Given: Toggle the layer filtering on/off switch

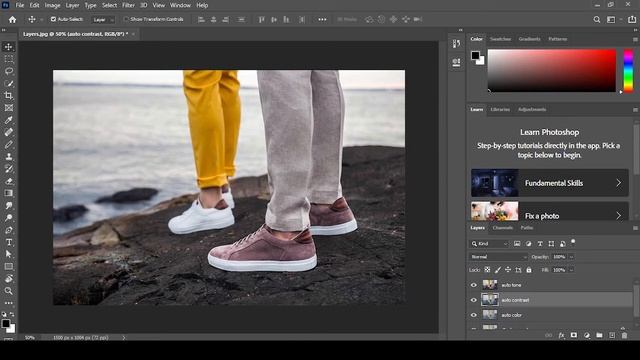Looking at the screenshot, I should (x=573, y=242).
